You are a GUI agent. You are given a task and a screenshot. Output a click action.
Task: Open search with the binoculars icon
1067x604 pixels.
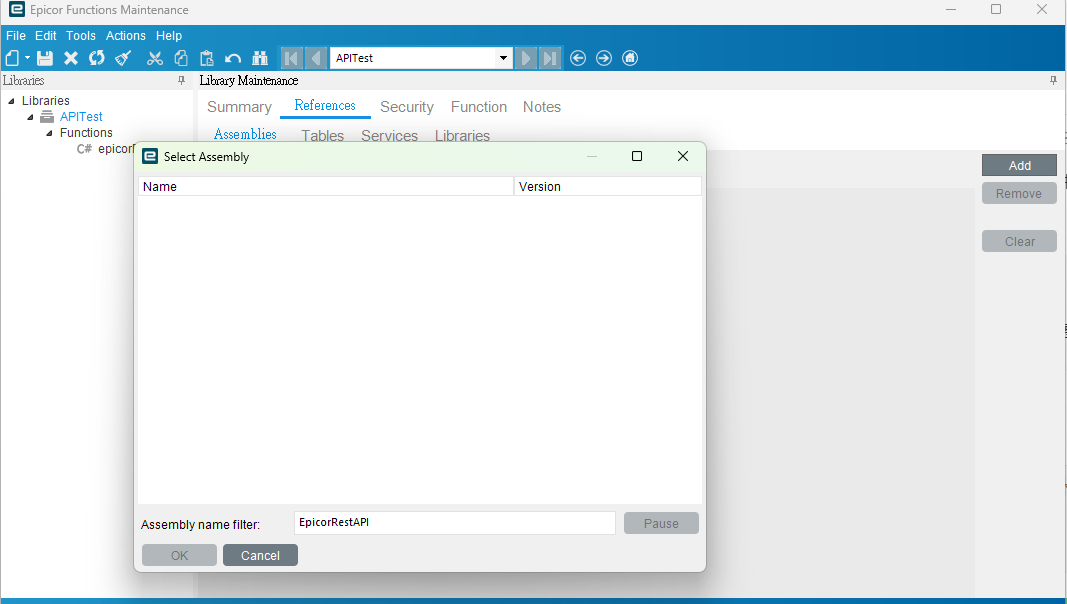coord(260,58)
